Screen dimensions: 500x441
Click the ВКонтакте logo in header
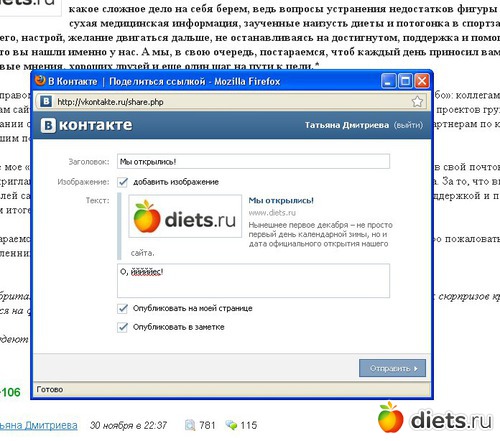tap(86, 125)
